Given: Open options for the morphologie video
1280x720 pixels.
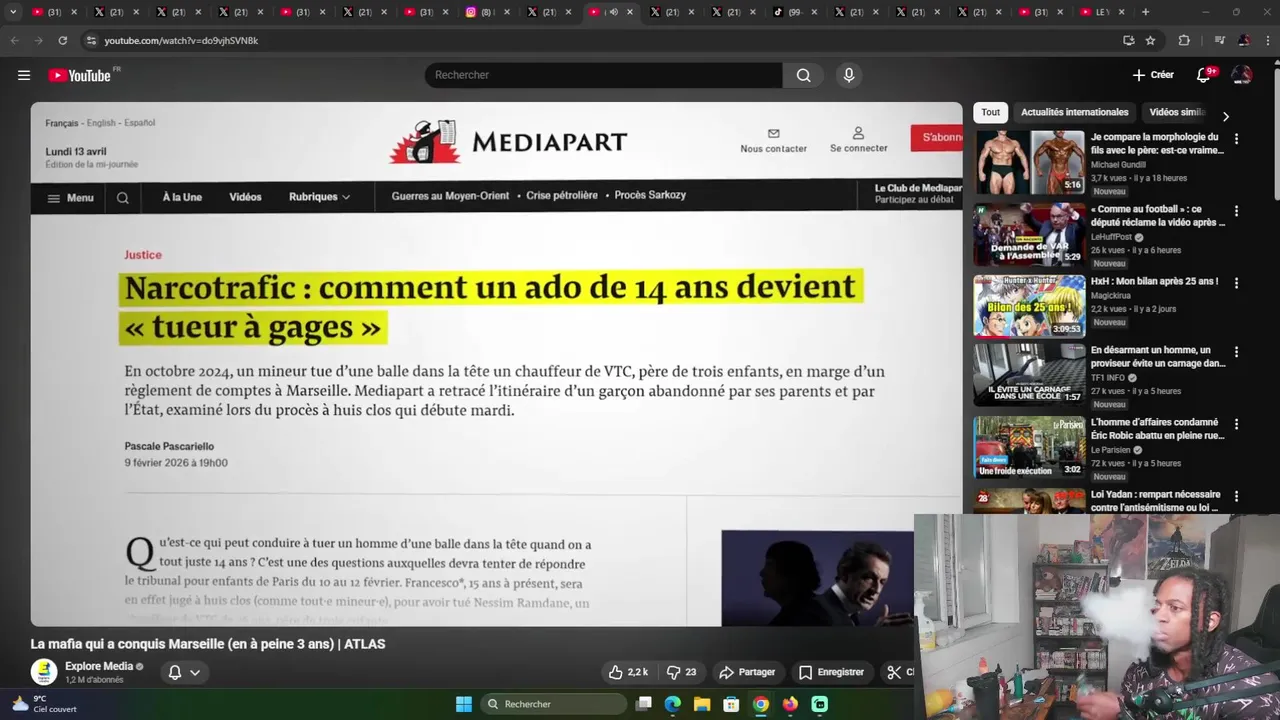Looking at the screenshot, I should pyautogui.click(x=1236, y=139).
